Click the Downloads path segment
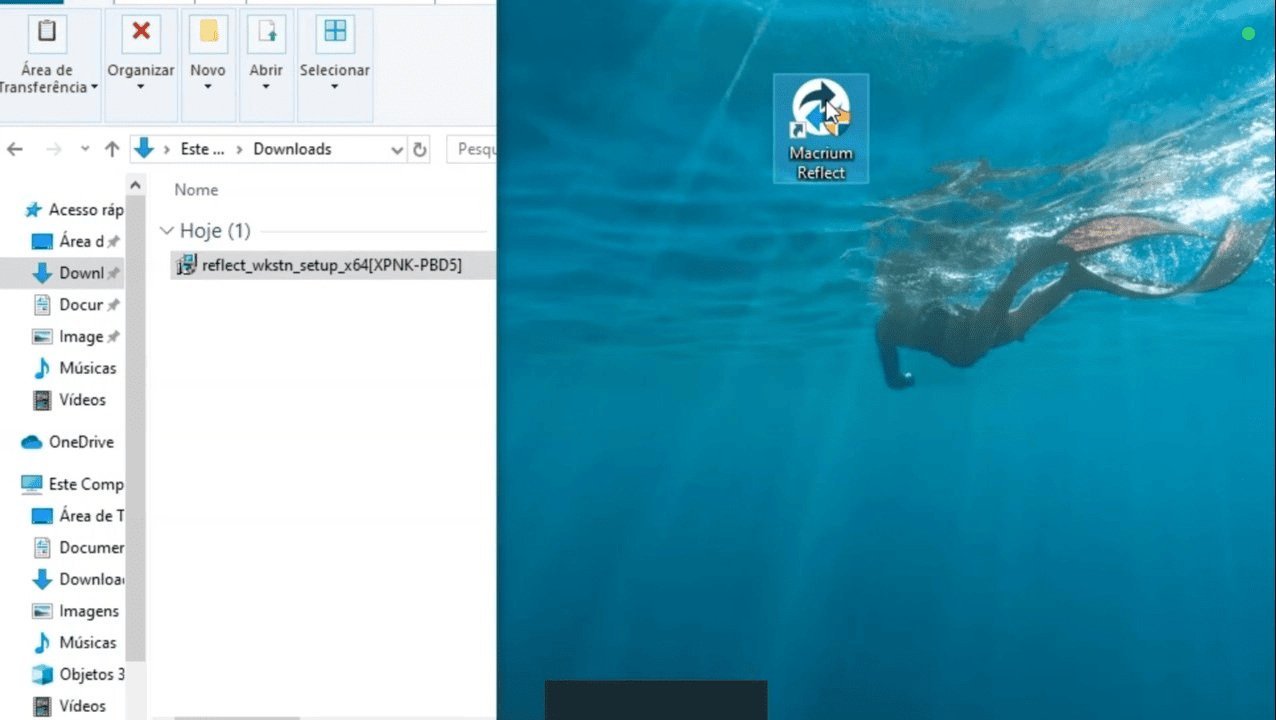The width and height of the screenshot is (1276, 720). pos(292,149)
